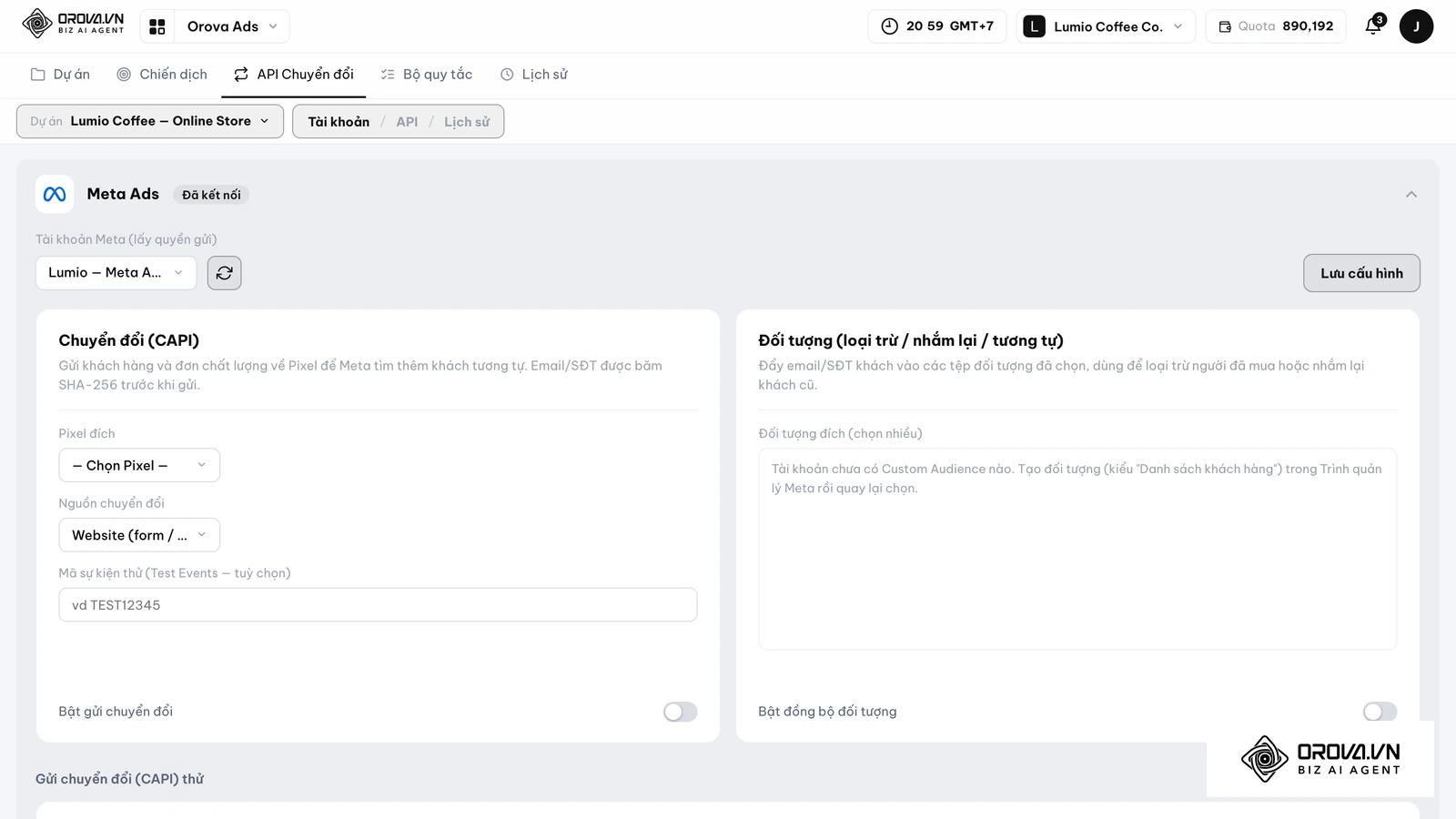Switch to the Chiến dịch tab
This screenshot has width=1456, height=819.
162,75
